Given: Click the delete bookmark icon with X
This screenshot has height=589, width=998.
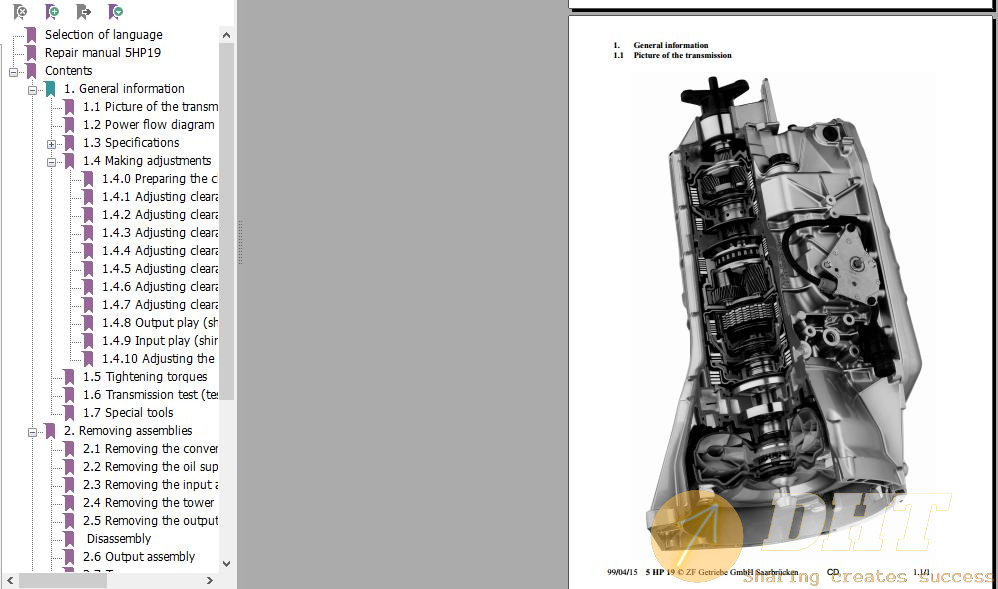Looking at the screenshot, I should point(20,12).
